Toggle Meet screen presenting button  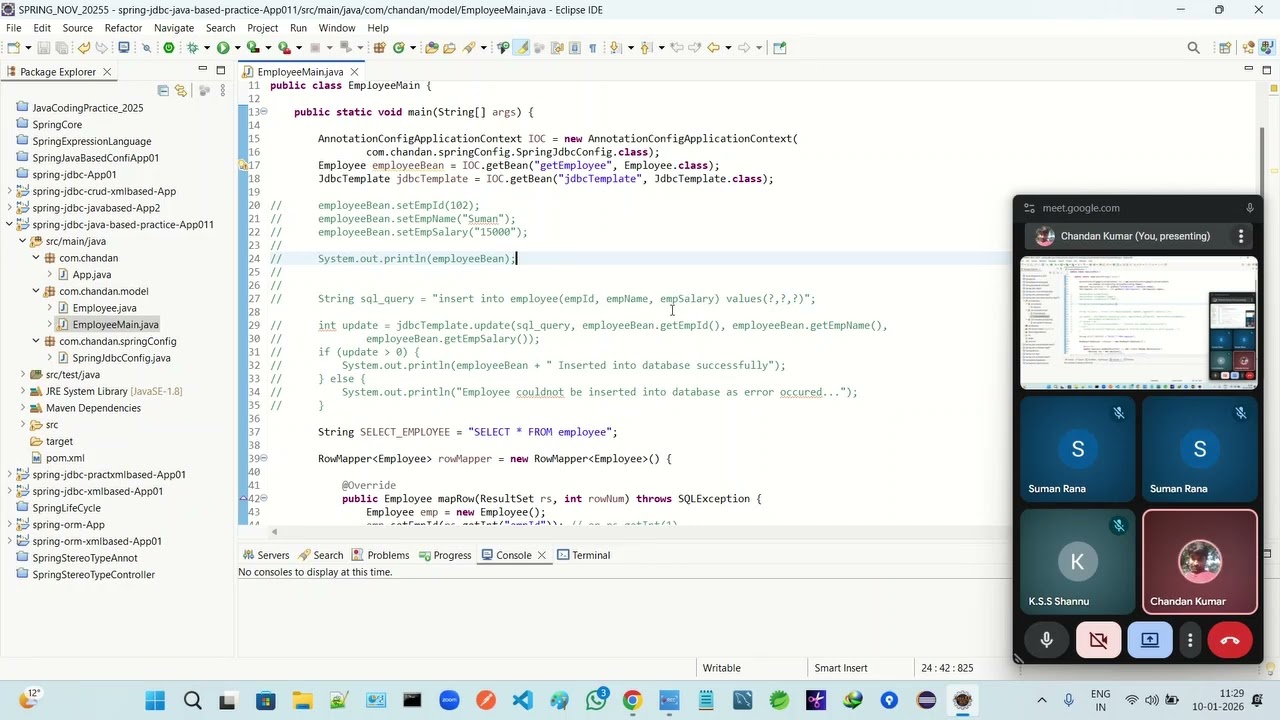click(1150, 640)
